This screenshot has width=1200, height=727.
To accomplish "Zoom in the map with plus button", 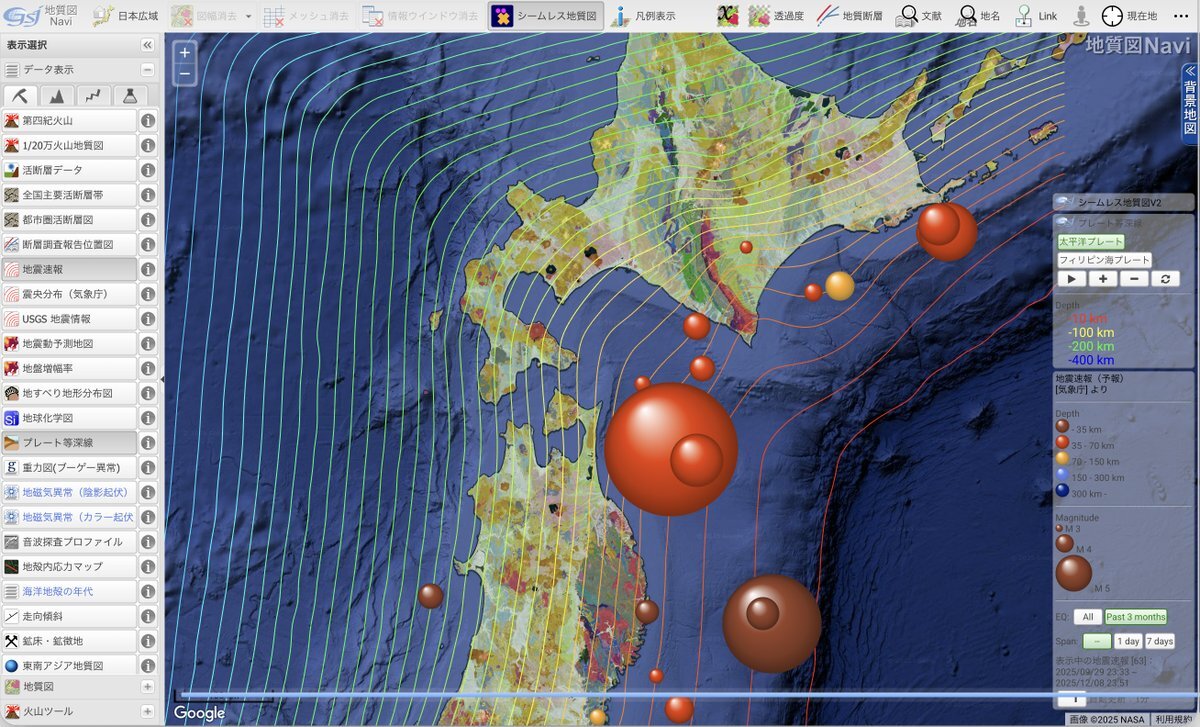I will (x=185, y=52).
